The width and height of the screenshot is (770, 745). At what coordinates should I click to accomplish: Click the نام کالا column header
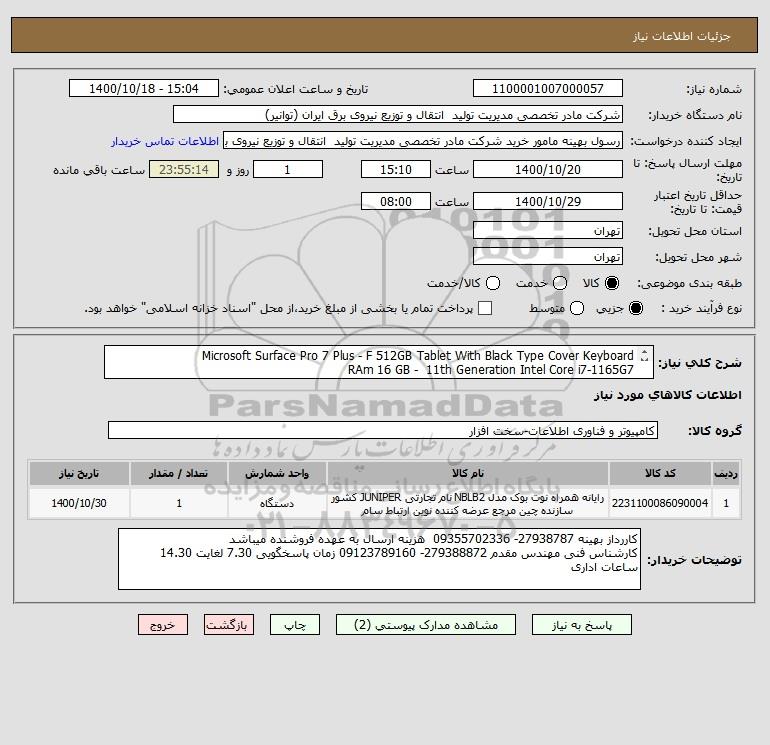click(468, 473)
